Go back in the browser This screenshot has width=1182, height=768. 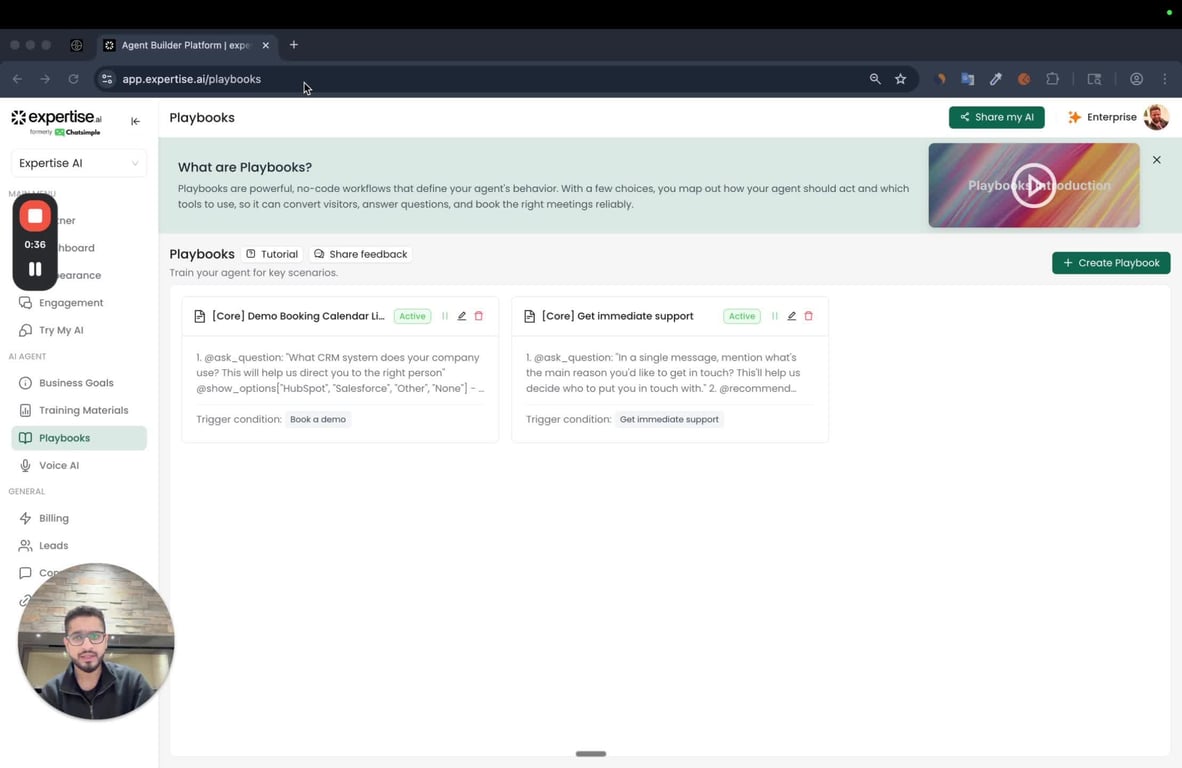[x=17, y=79]
